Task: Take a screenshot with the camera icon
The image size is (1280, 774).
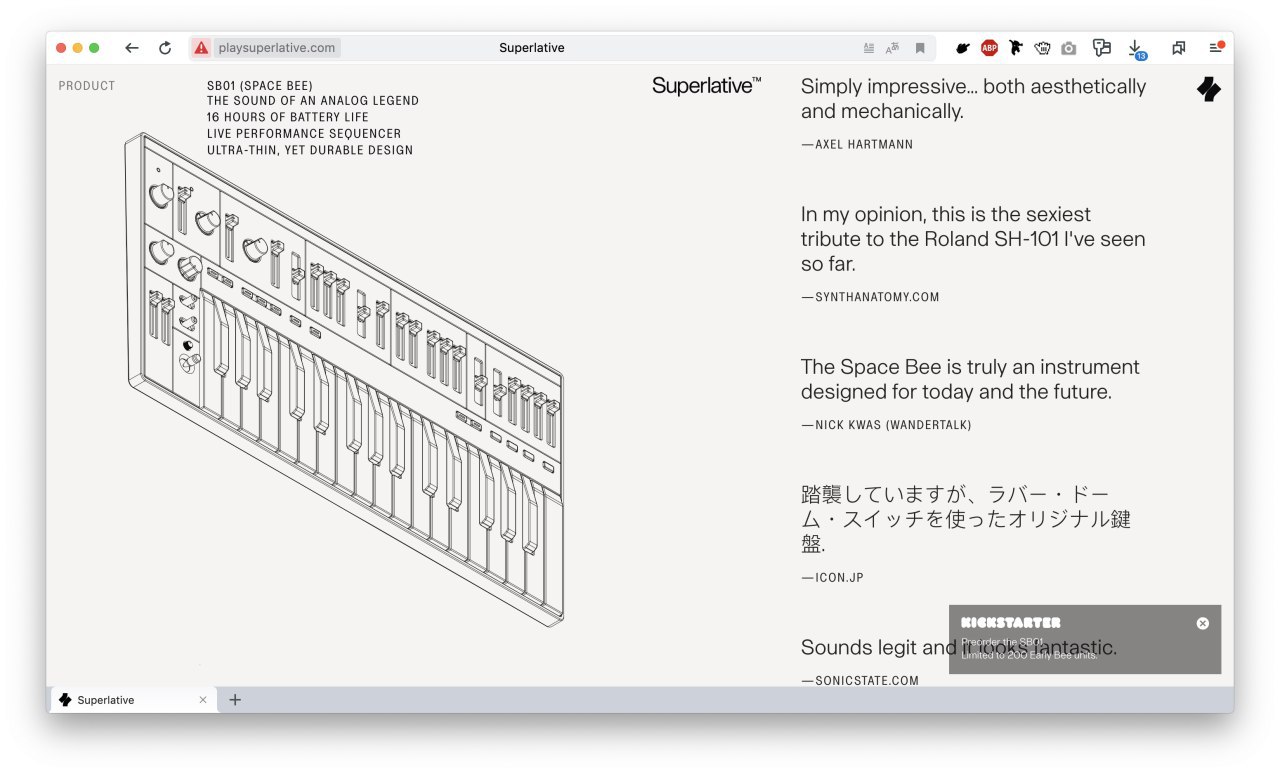Action: pyautogui.click(x=1069, y=48)
